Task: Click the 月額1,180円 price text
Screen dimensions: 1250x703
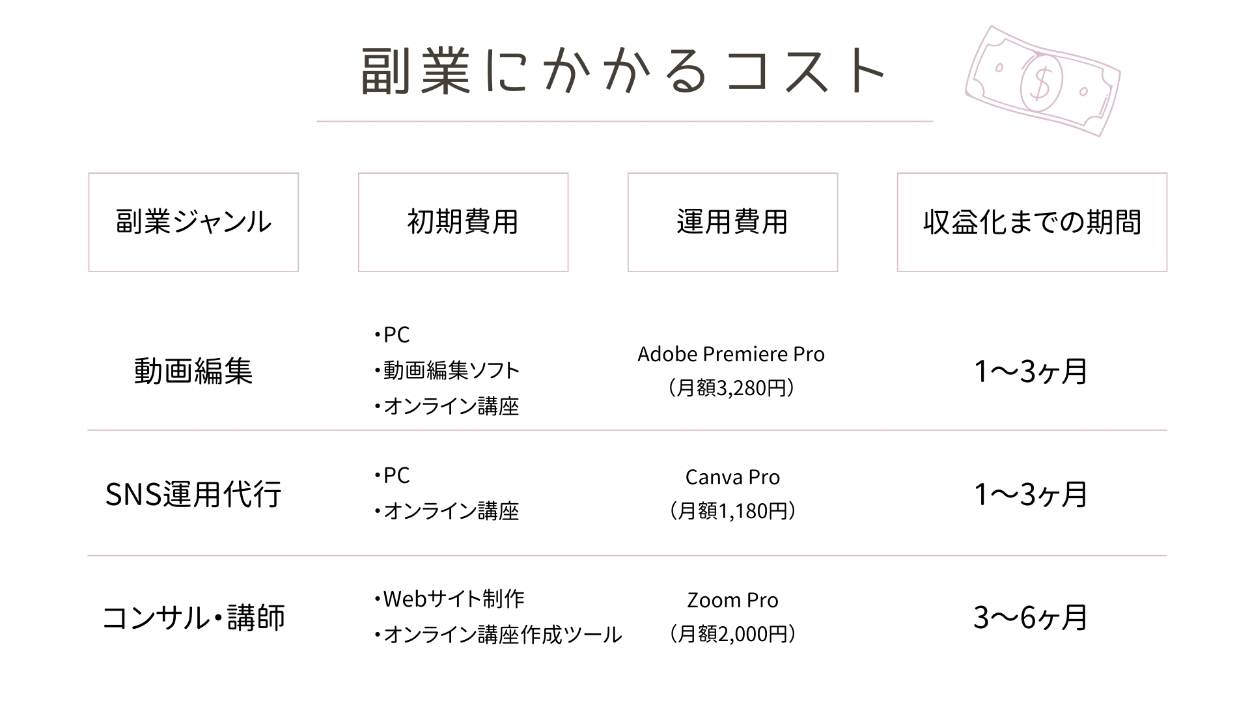Action: point(732,512)
